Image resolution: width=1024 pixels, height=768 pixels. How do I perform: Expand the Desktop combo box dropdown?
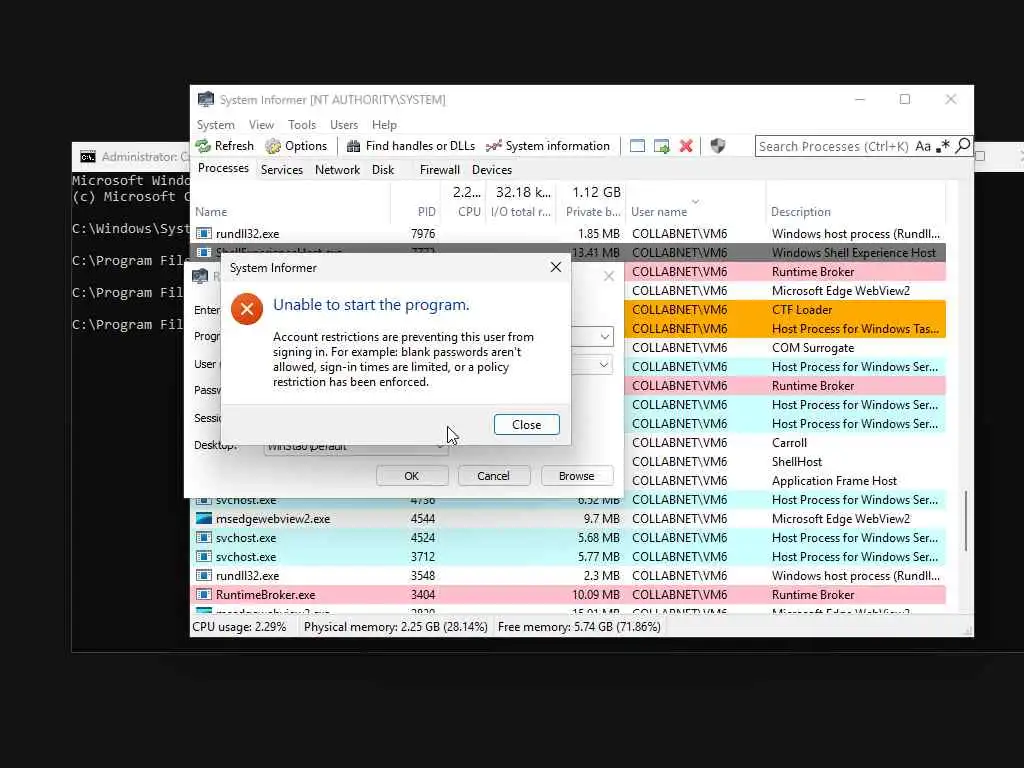(x=441, y=448)
